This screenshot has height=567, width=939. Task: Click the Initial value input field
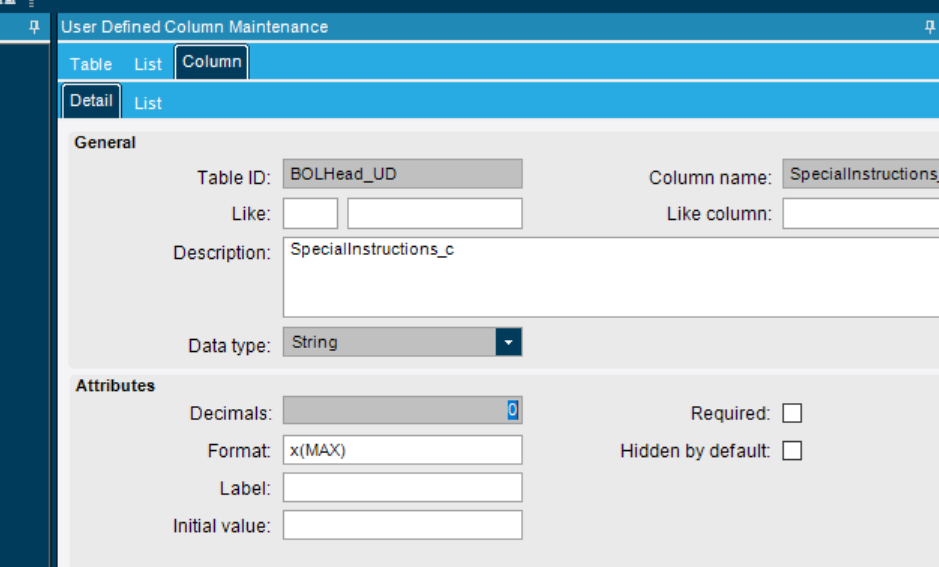click(402, 525)
